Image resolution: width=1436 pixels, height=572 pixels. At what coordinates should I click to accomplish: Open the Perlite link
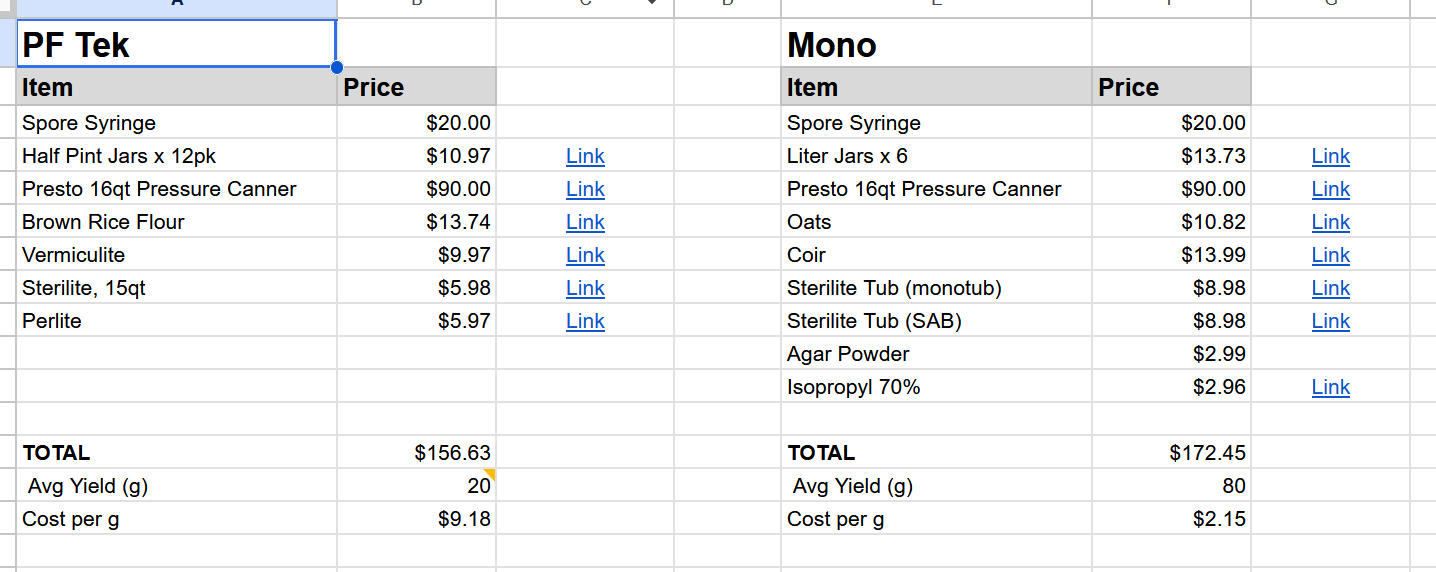[x=585, y=321]
